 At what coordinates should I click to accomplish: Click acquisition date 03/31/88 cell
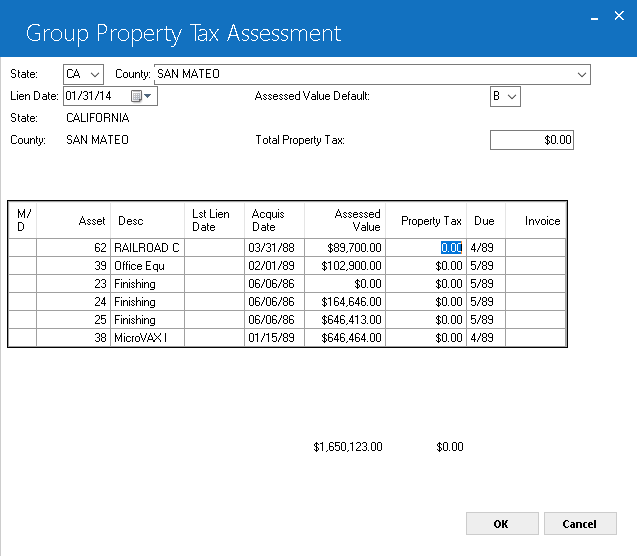coord(274,248)
